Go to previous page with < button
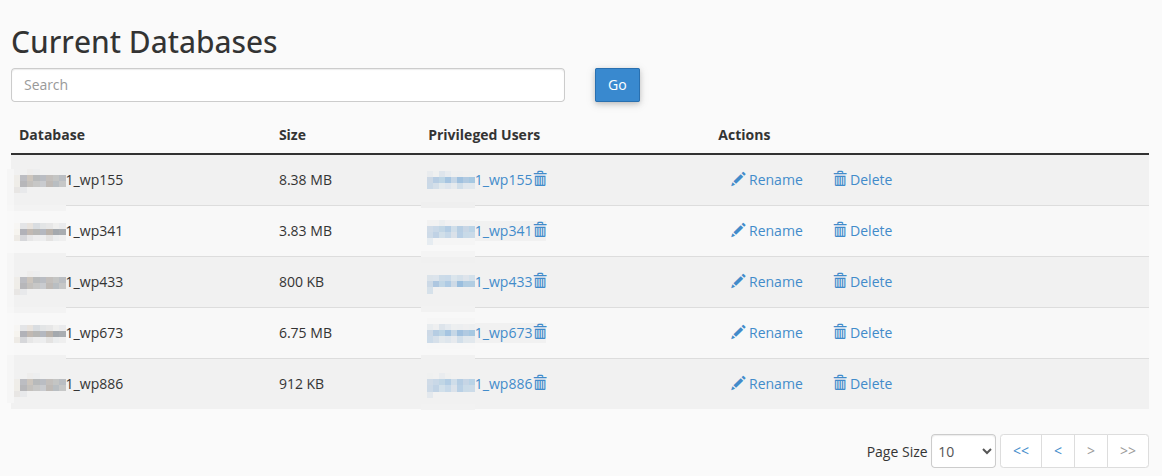This screenshot has width=1162, height=476. 1058,451
